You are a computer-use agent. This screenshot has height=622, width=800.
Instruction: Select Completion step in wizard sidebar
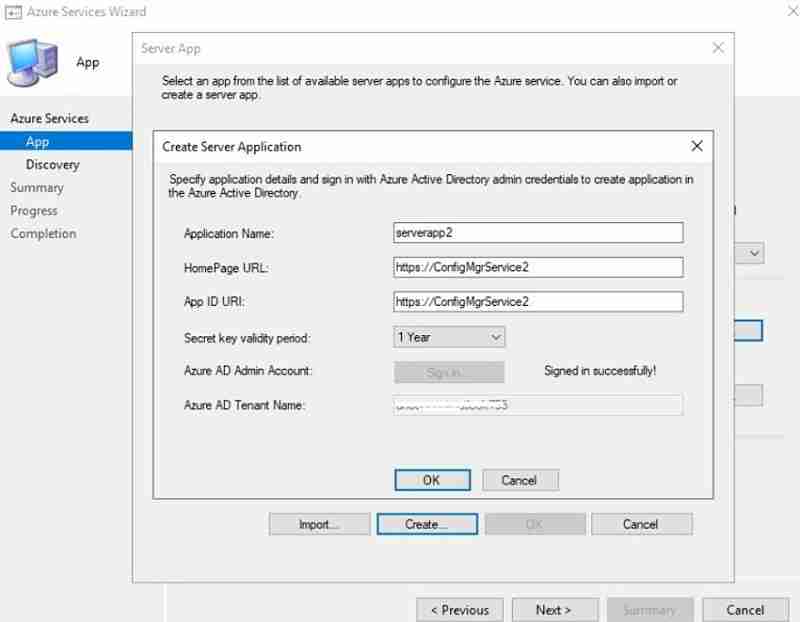point(43,234)
